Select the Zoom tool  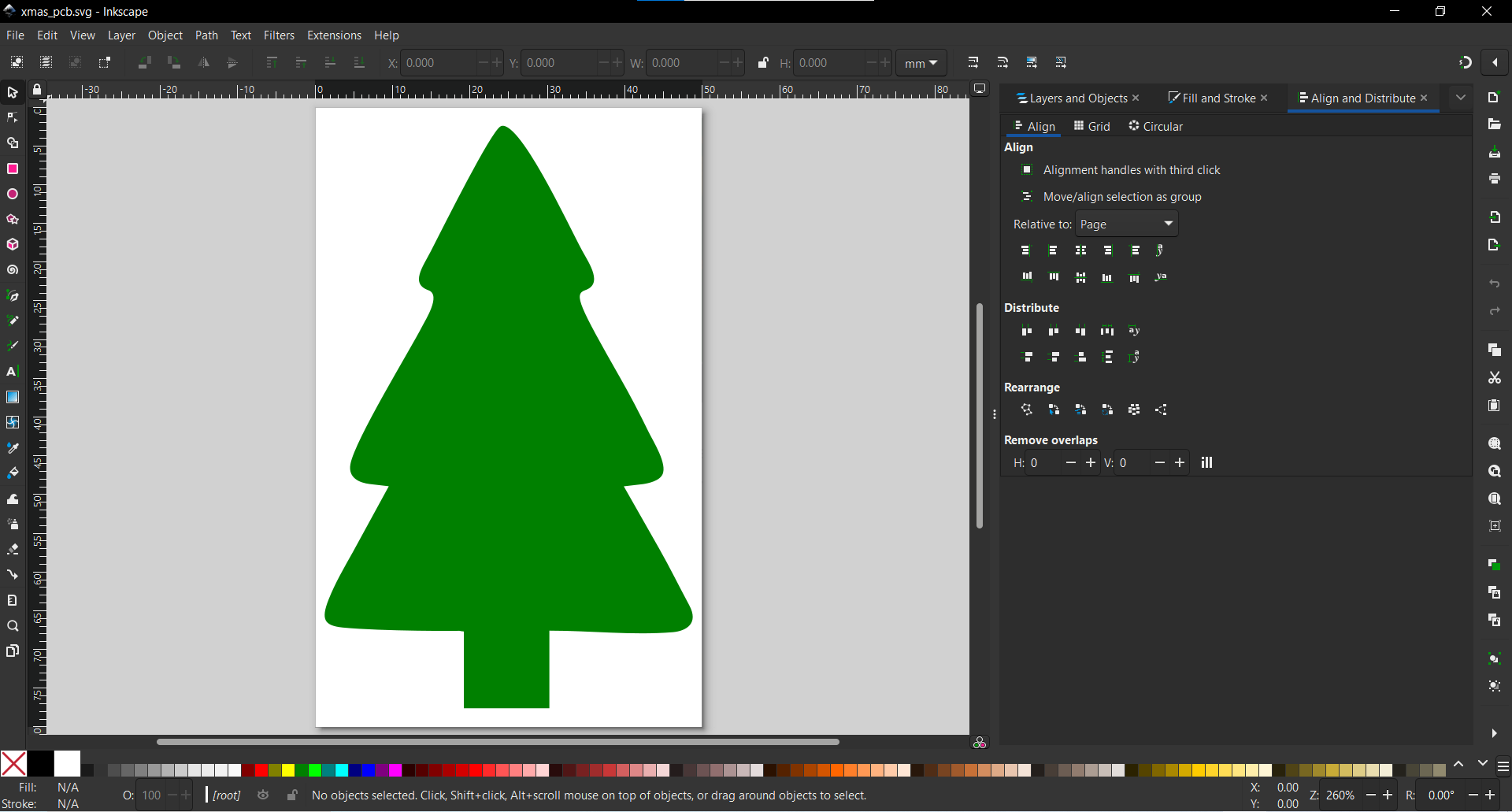pyautogui.click(x=13, y=625)
